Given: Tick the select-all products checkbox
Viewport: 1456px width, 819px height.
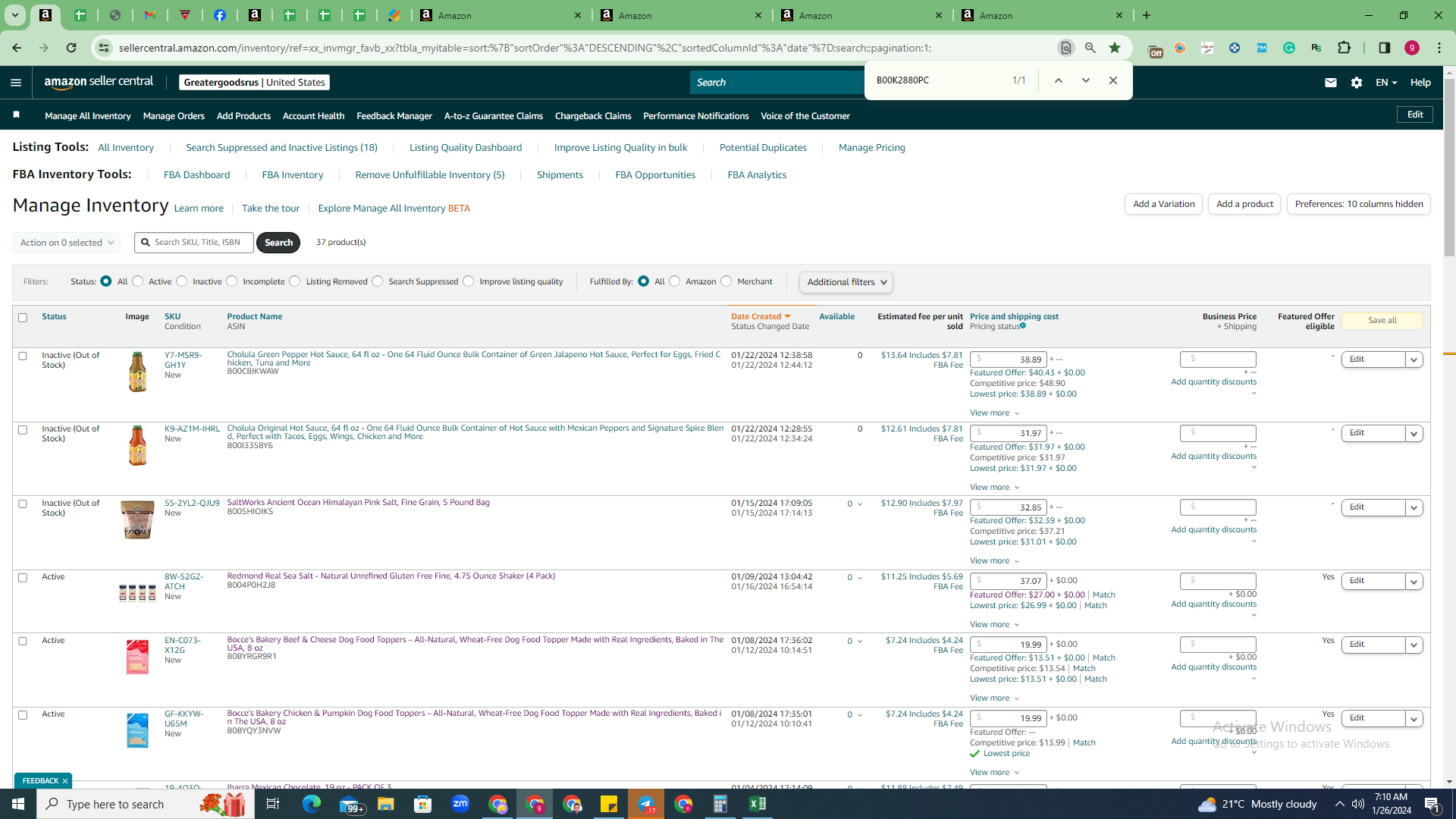Looking at the screenshot, I should (x=23, y=318).
